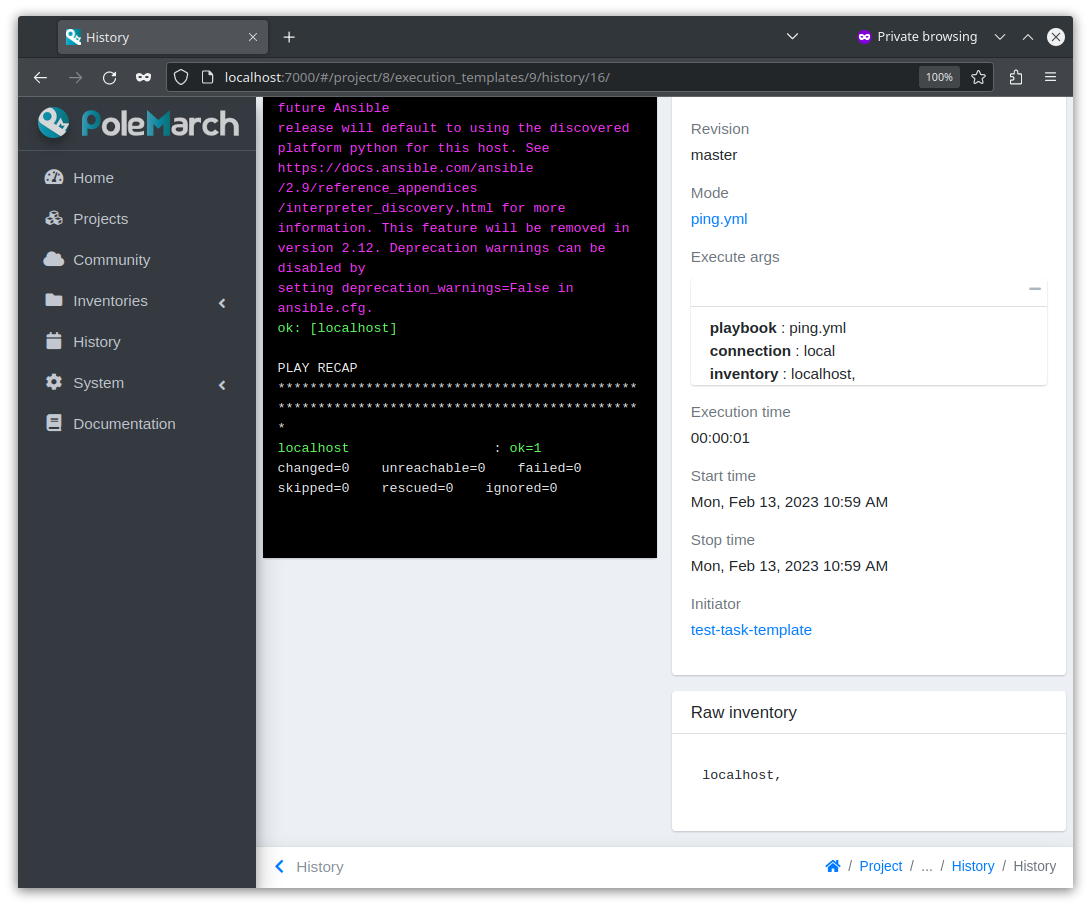Click the Home dashboard icon in sidebar
The height and width of the screenshot is (908, 1091).
(x=54, y=177)
